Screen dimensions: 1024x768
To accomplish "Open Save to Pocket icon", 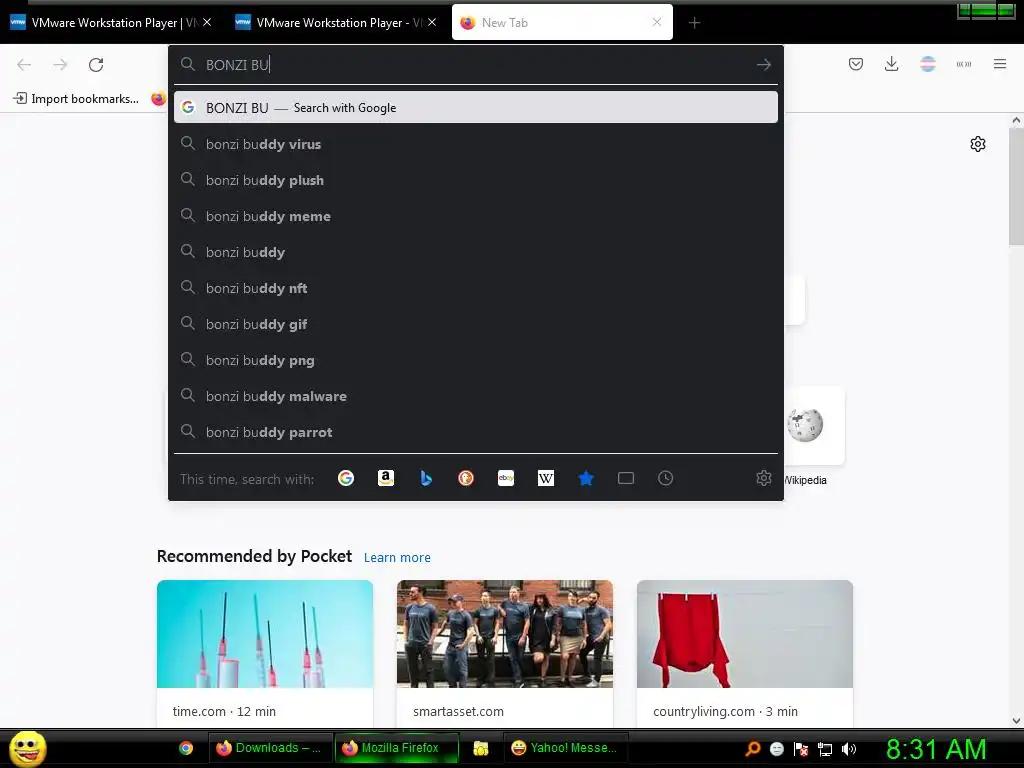I will 856,64.
